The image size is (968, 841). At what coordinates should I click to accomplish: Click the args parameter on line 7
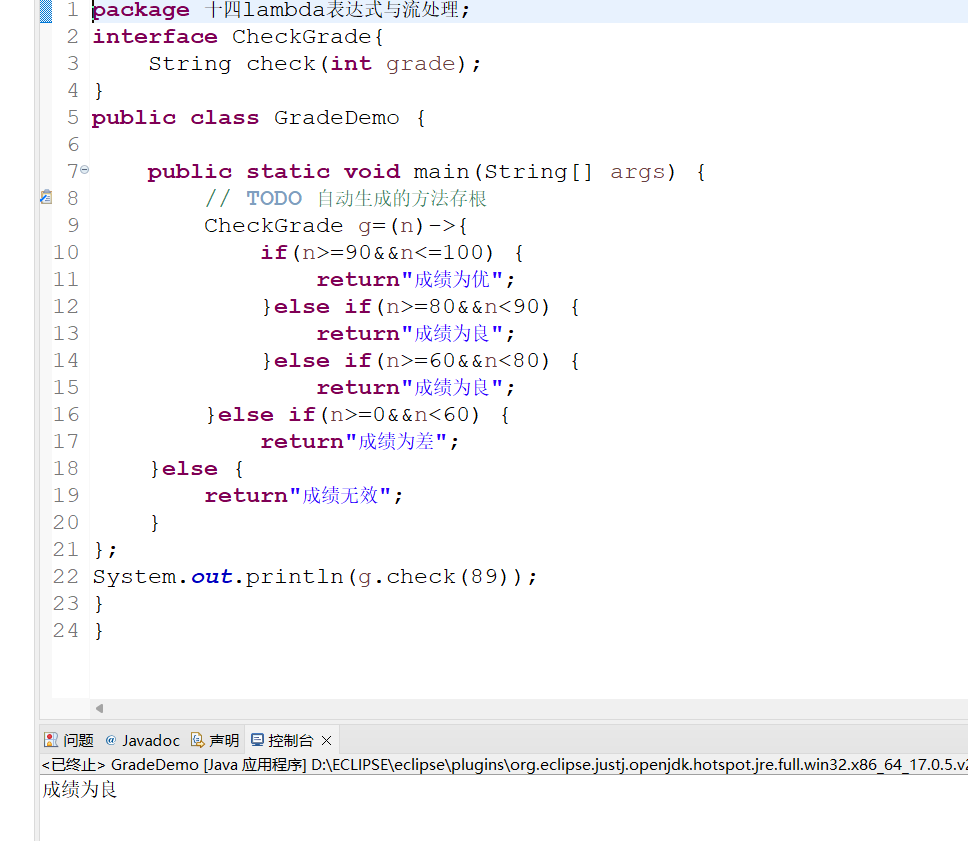pyautogui.click(x=638, y=171)
